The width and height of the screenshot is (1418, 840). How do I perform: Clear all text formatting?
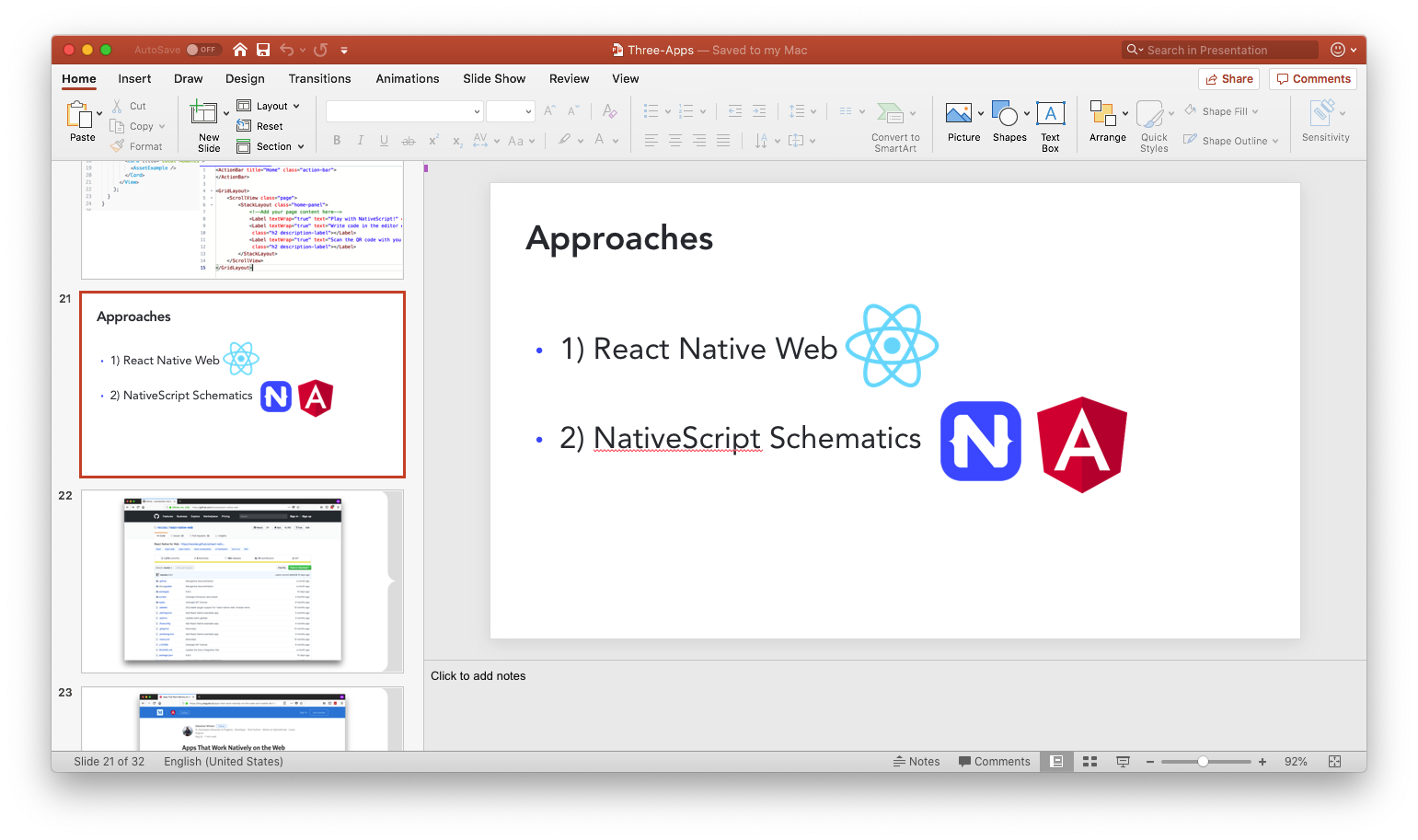[609, 110]
